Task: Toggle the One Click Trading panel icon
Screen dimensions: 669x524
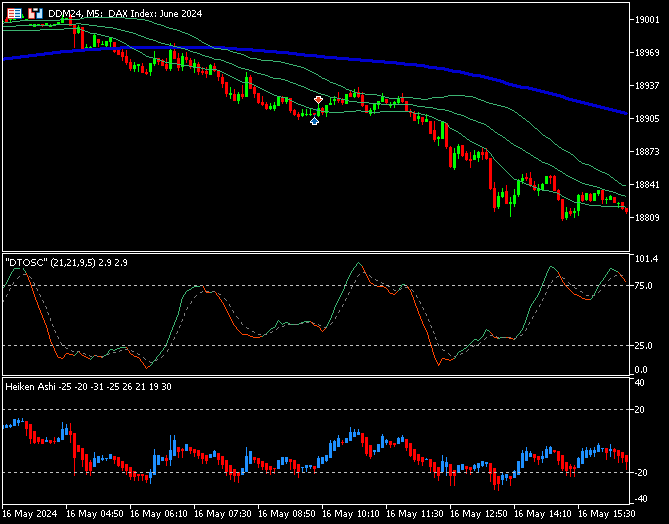Action: click(x=35, y=14)
